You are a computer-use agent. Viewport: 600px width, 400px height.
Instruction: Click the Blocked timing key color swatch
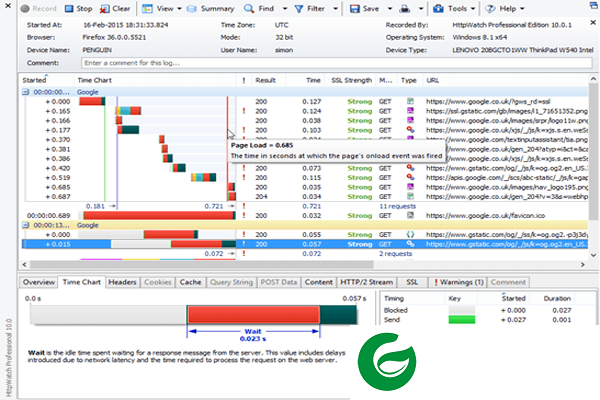(461, 310)
